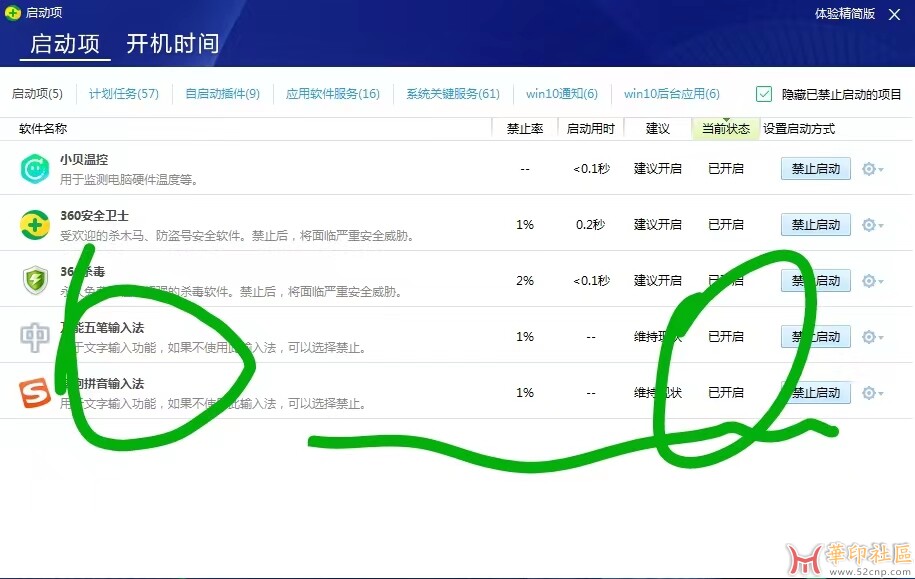Open the 自启动插件(9) sub-tab
The image size is (915, 579).
coord(222,93)
